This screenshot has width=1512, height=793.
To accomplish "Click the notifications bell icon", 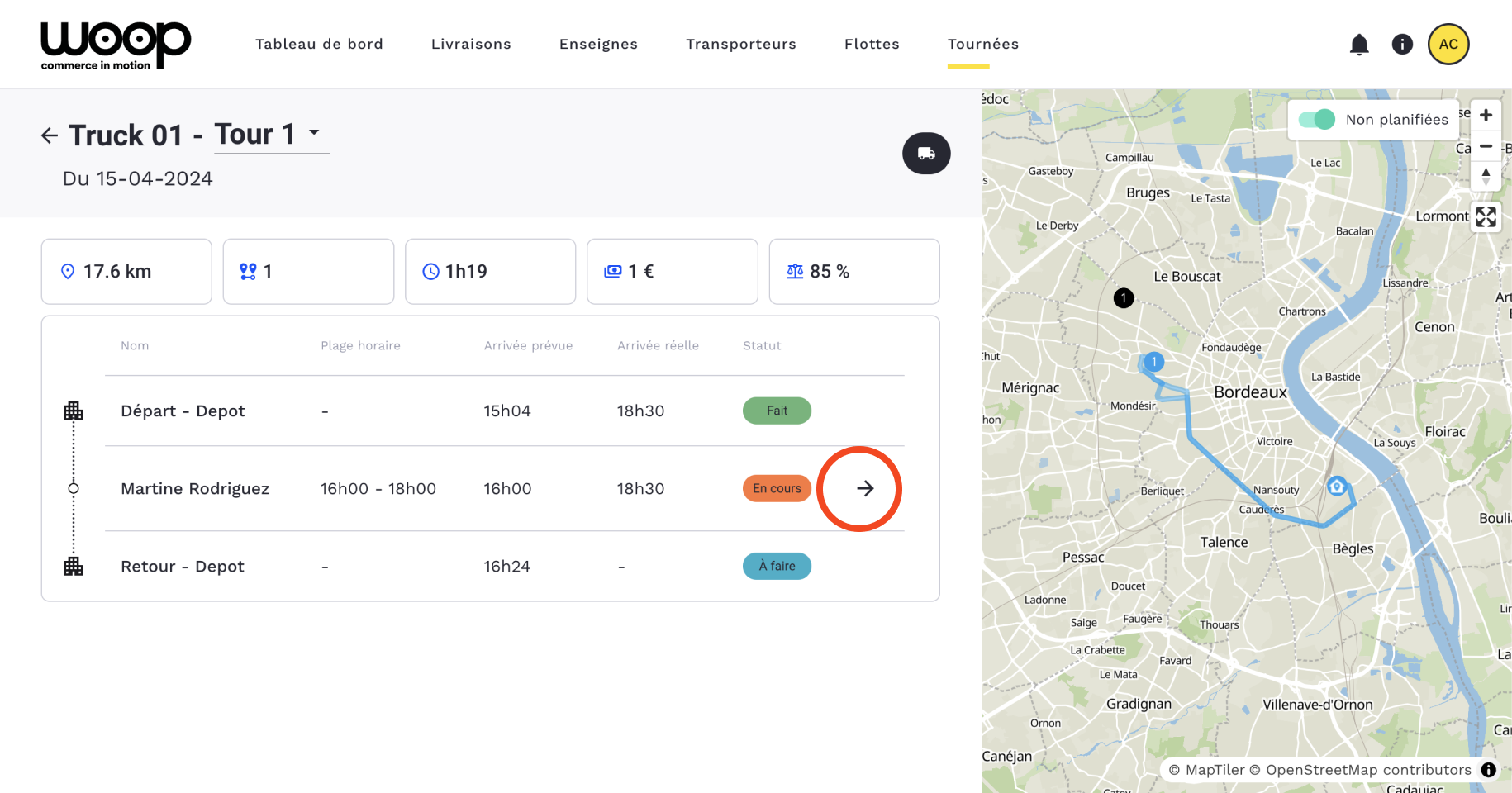I will pos(1359,45).
